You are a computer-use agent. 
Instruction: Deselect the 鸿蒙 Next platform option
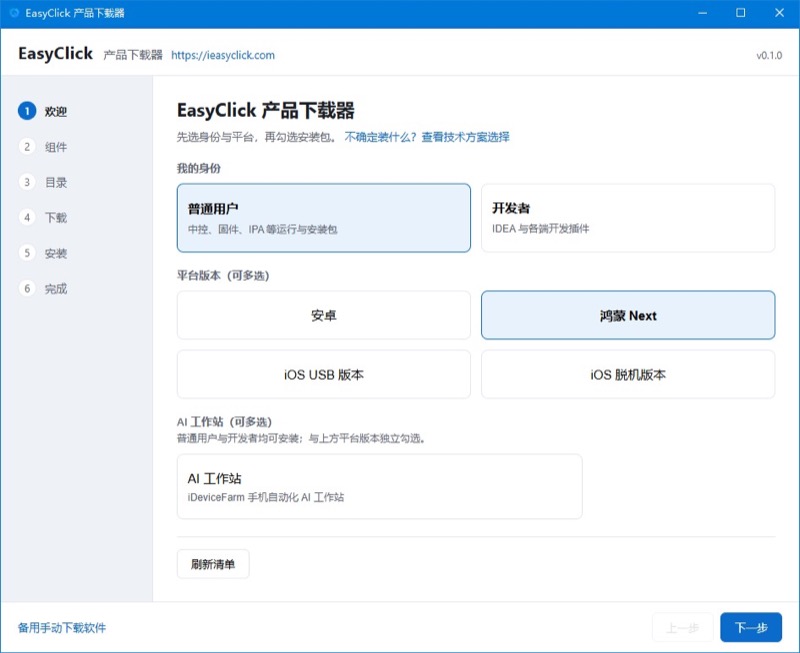click(x=628, y=315)
